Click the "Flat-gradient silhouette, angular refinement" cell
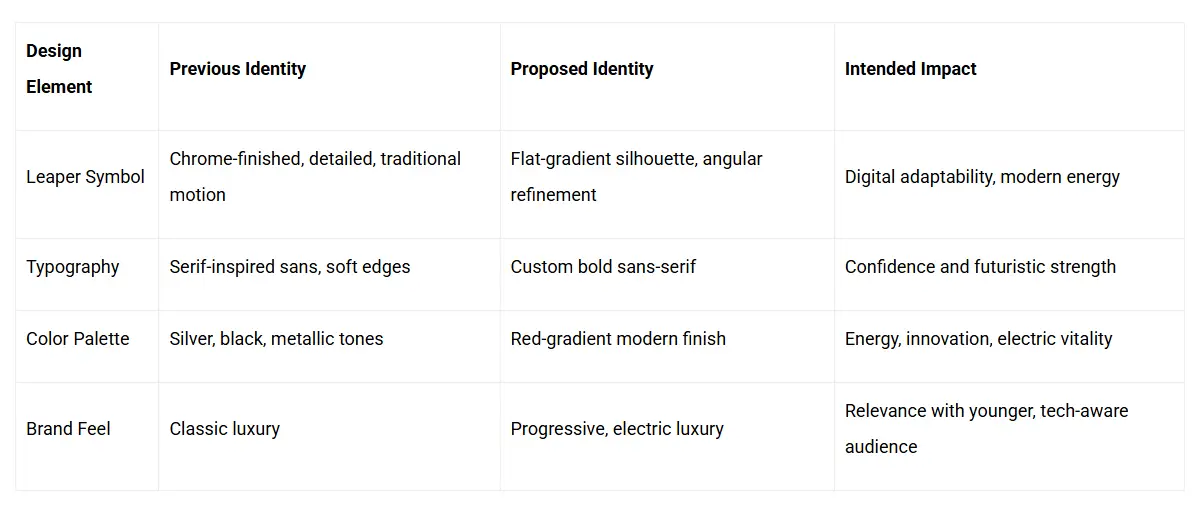Image resolution: width=1200 pixels, height=512 pixels. (x=636, y=177)
